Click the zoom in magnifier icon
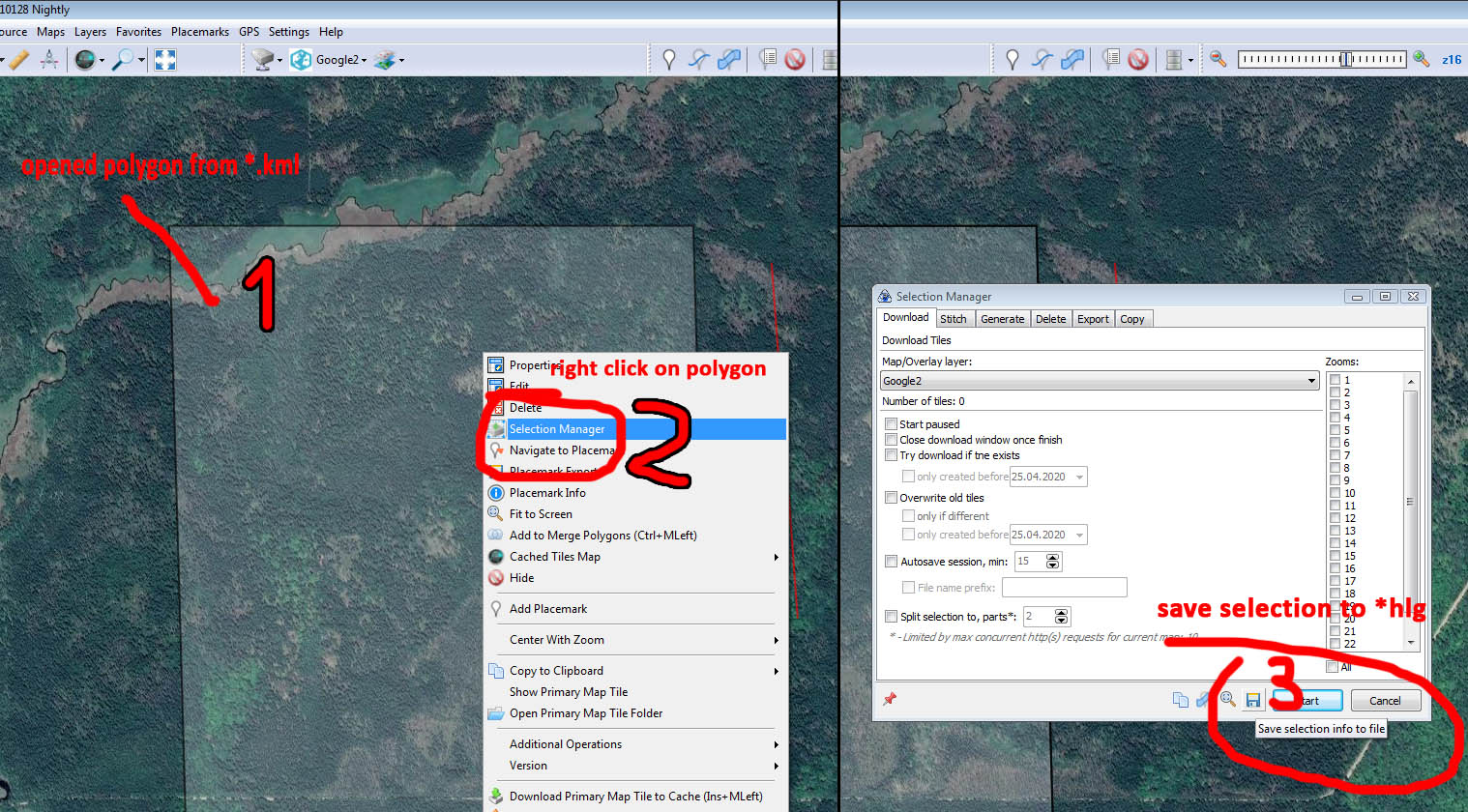The height and width of the screenshot is (812, 1468). click(1421, 60)
